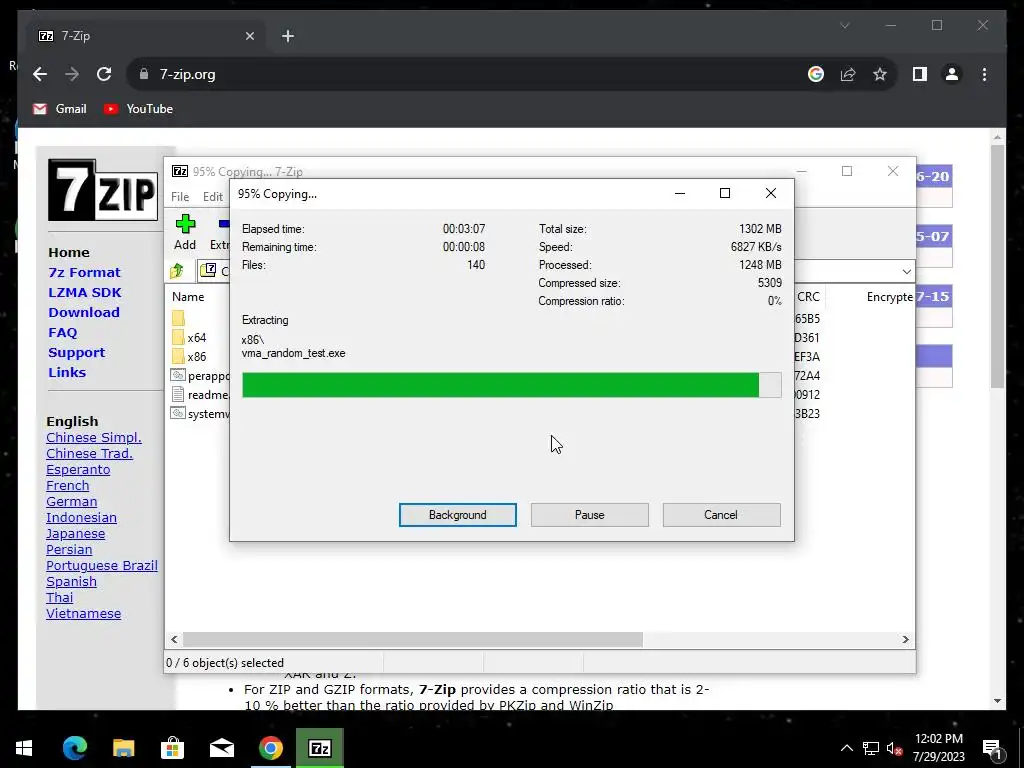Switch site language to Chinese Simpl.
1024x768 pixels.
pyautogui.click(x=93, y=438)
